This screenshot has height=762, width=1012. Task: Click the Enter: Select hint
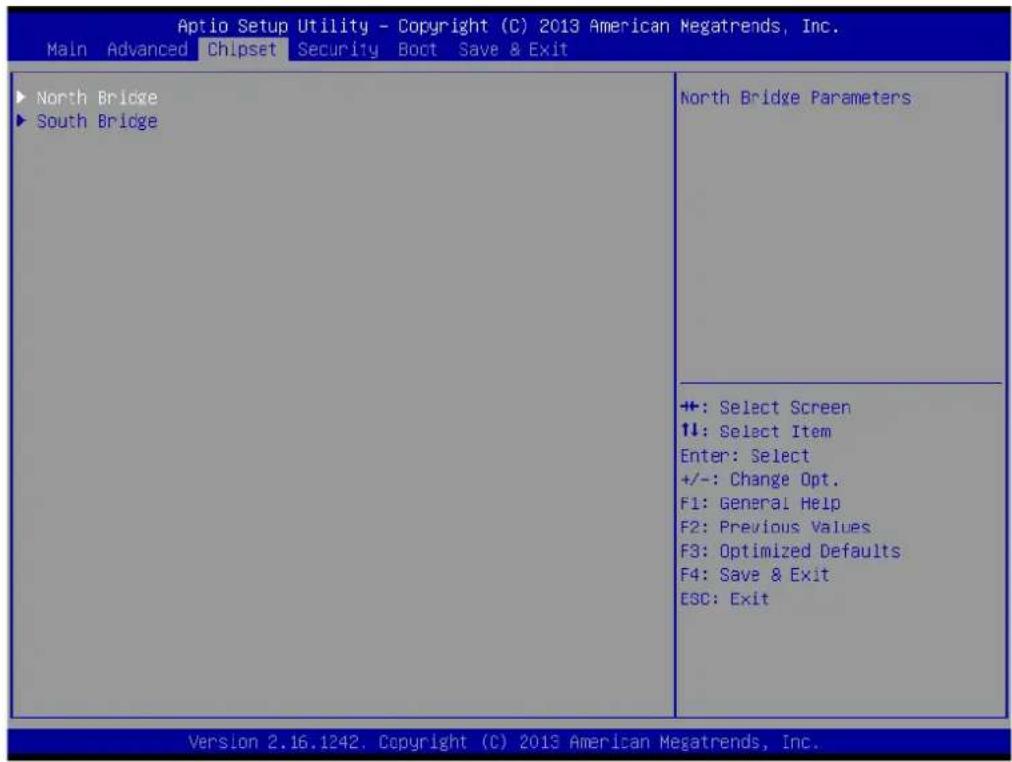[x=745, y=456]
